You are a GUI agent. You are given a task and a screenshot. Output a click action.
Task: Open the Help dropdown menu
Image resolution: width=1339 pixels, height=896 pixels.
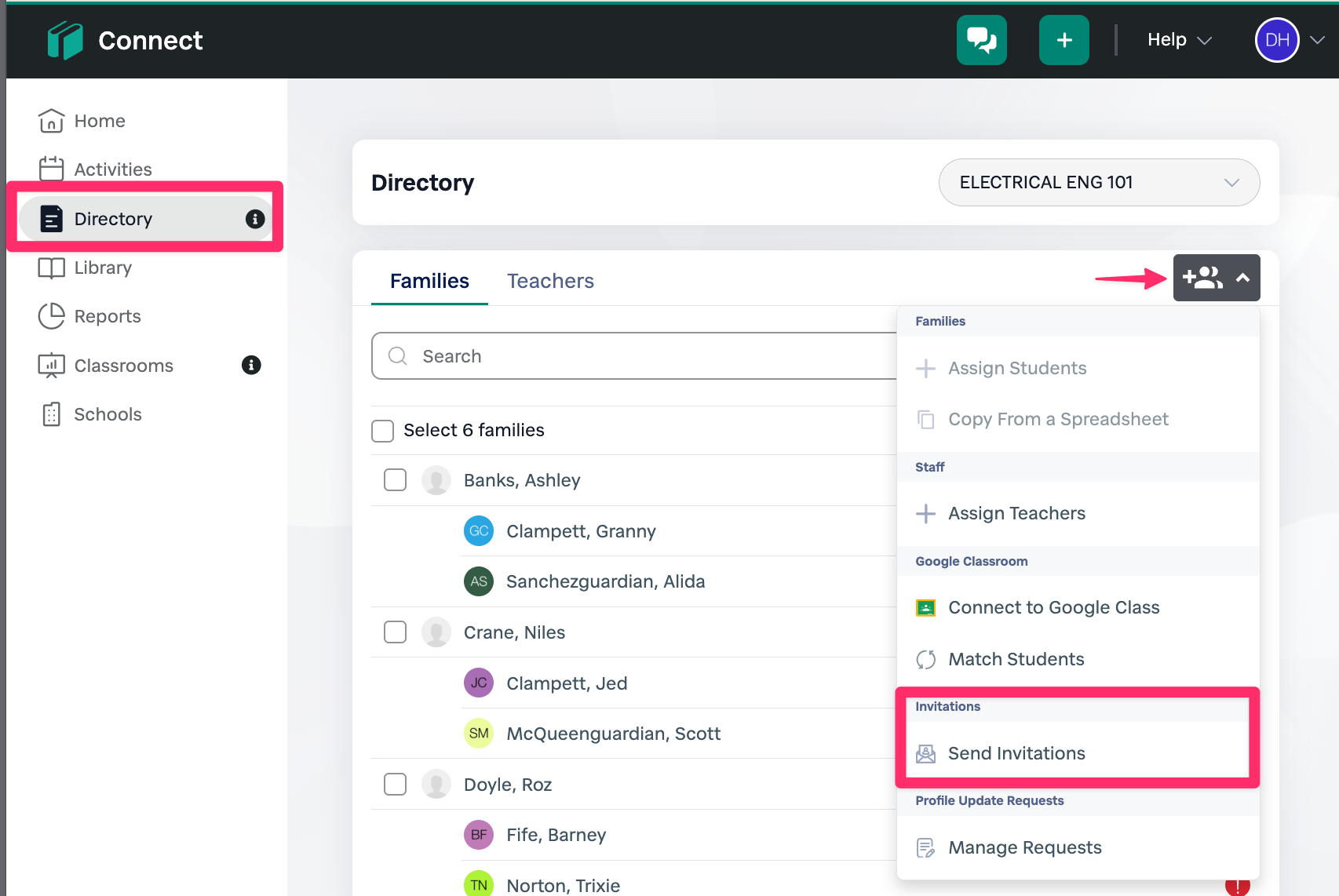1179,40
